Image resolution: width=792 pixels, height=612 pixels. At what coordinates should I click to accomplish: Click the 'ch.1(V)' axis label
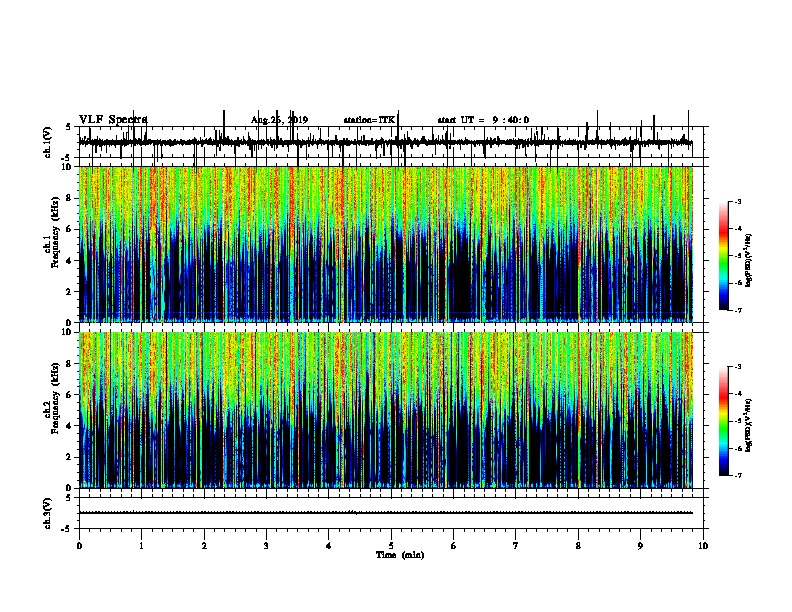click(48, 142)
